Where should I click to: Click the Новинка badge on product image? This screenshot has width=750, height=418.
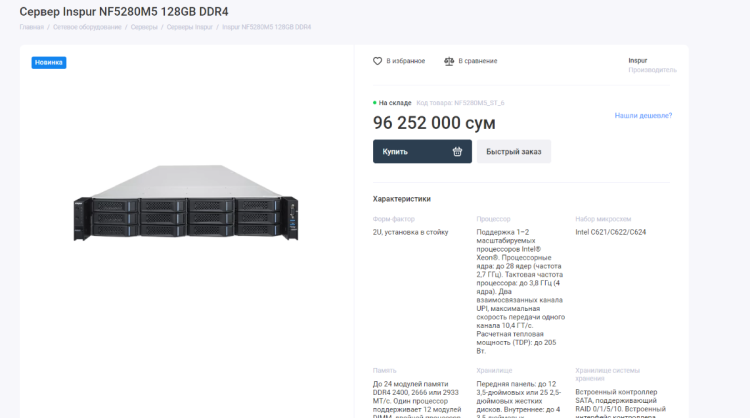[49, 62]
